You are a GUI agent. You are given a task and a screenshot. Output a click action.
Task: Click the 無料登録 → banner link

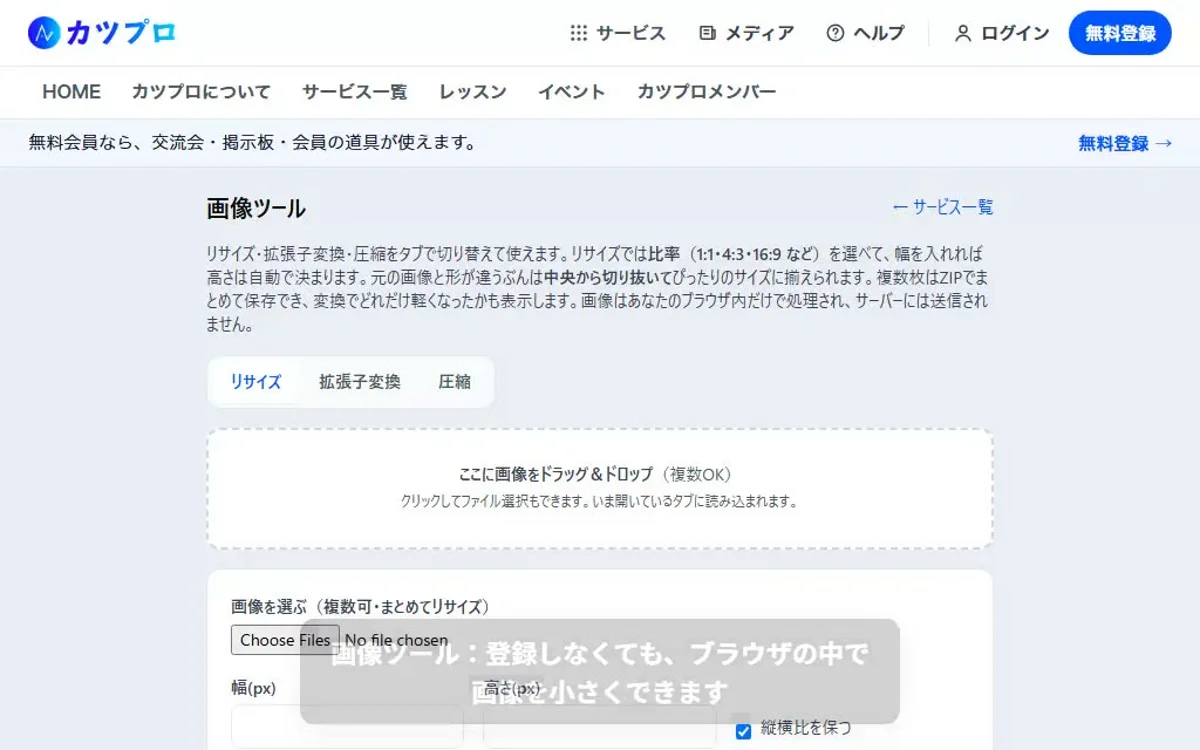click(1125, 143)
